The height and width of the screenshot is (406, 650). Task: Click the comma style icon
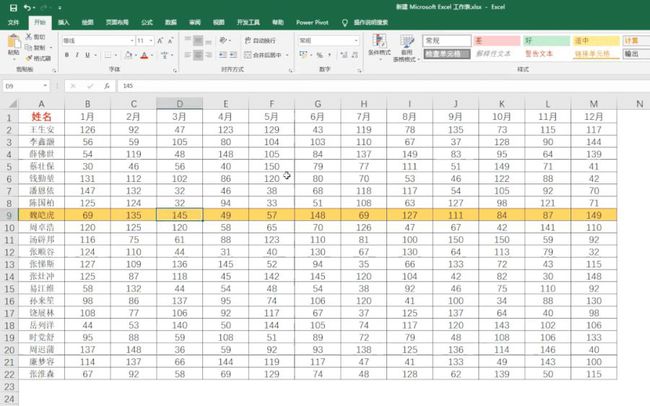pos(330,55)
